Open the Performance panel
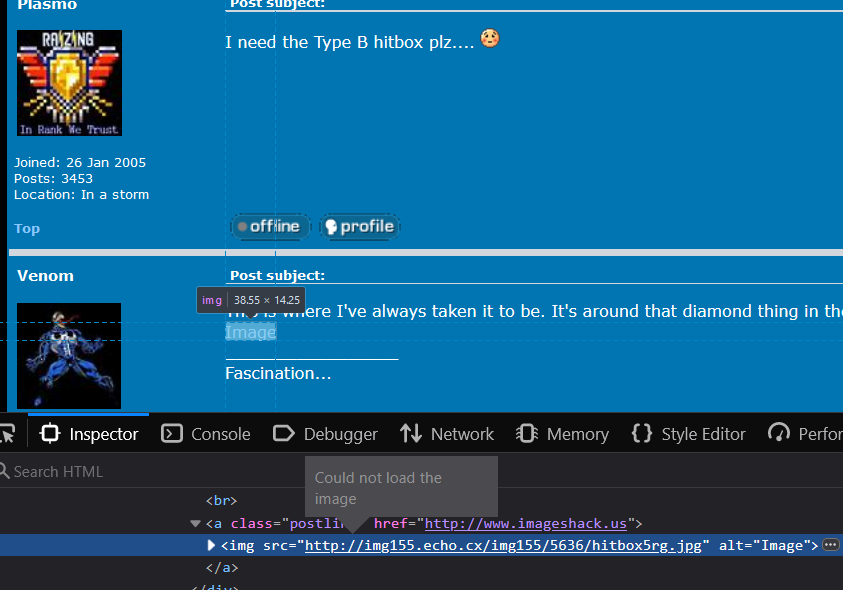The image size is (843, 590). point(805,434)
